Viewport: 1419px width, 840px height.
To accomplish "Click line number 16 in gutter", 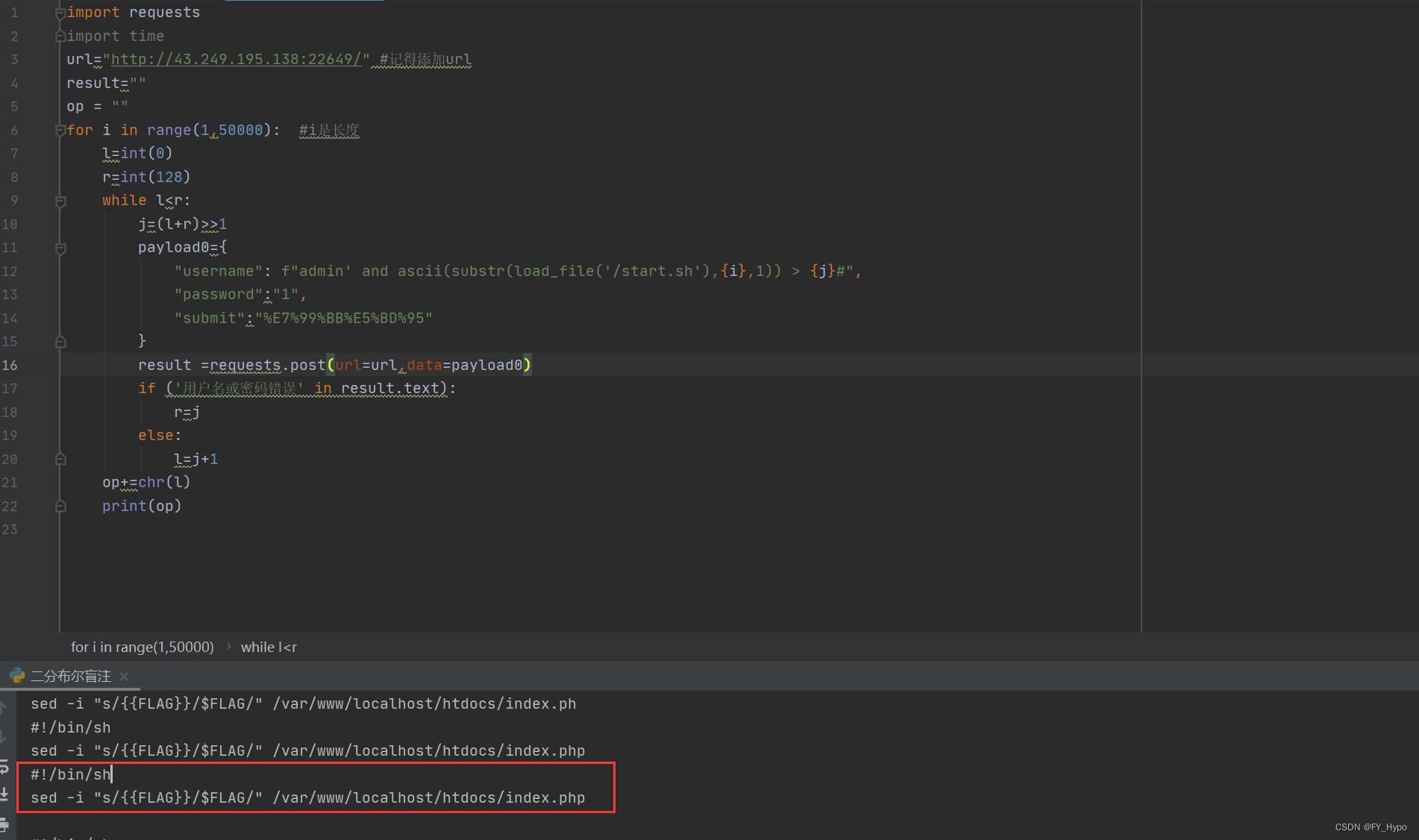I will click(x=10, y=365).
